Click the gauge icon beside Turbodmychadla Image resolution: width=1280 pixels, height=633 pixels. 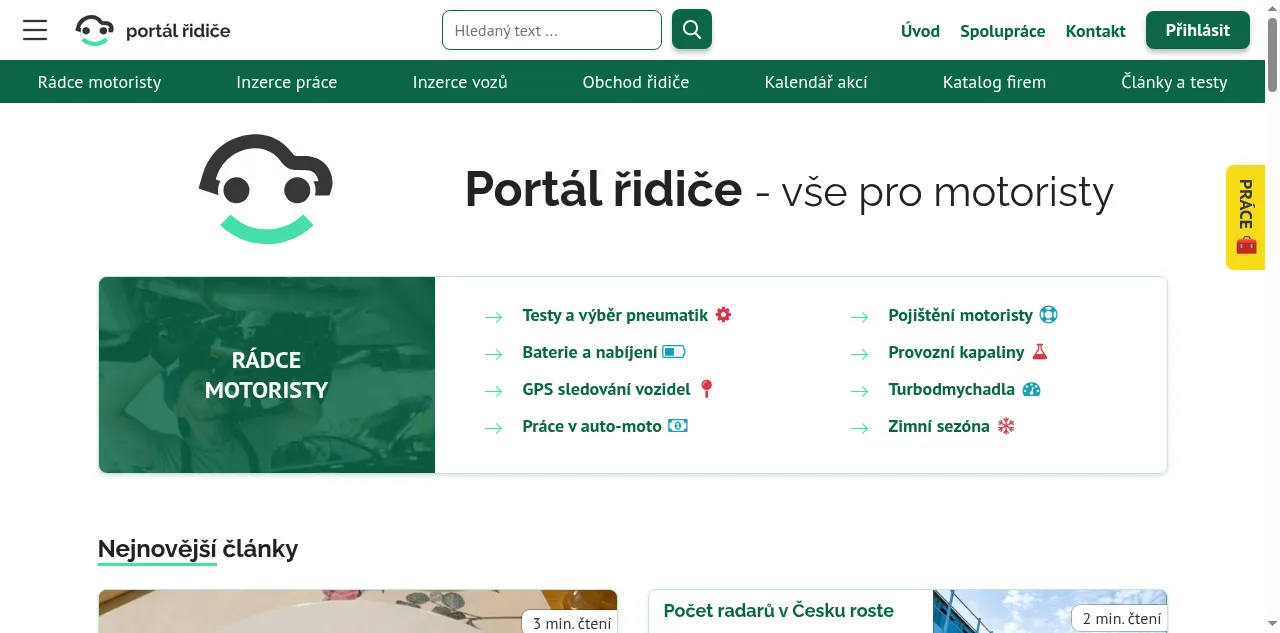coord(1032,389)
